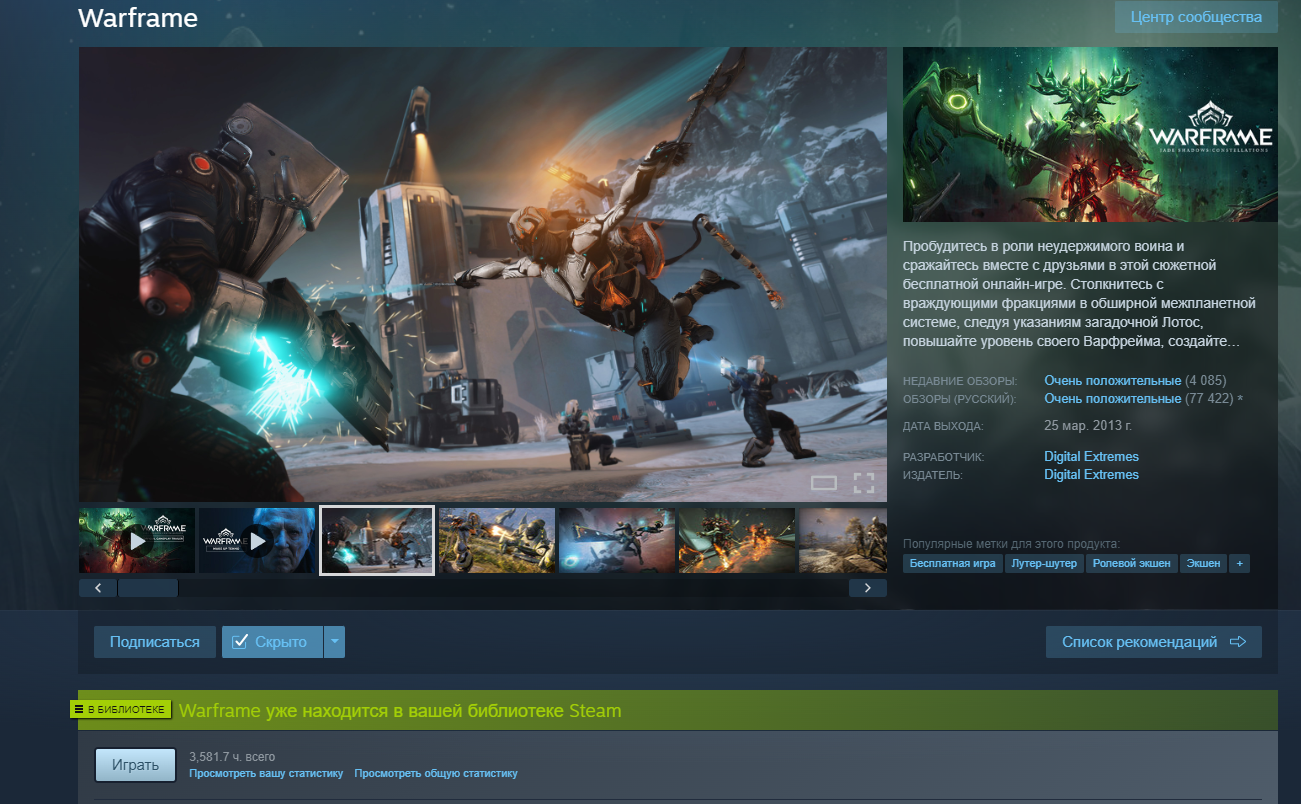Select the blue-toned screenshot thumbnail

coord(617,541)
